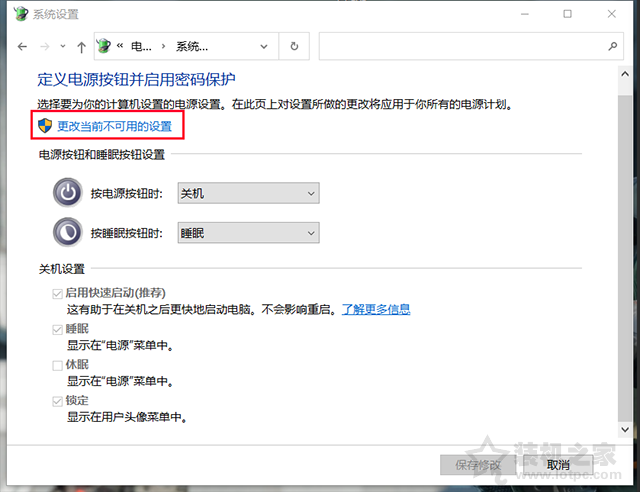Click the scrollbar up arrow
The height and width of the screenshot is (492, 640).
[x=625, y=74]
